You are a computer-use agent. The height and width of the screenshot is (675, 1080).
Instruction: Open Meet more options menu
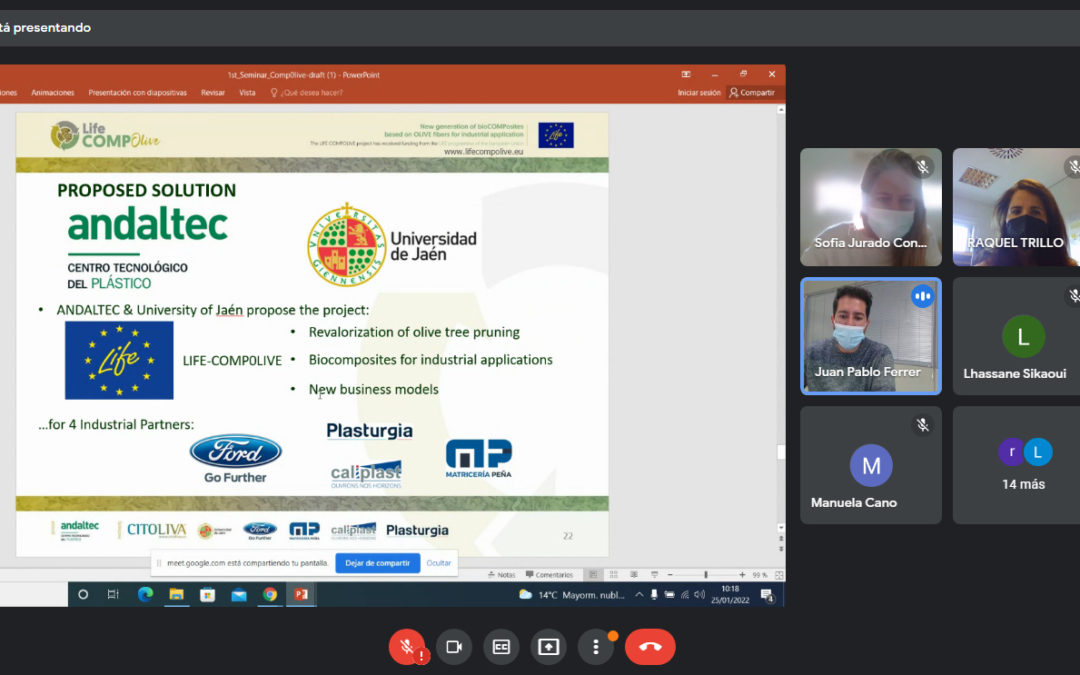pos(596,647)
